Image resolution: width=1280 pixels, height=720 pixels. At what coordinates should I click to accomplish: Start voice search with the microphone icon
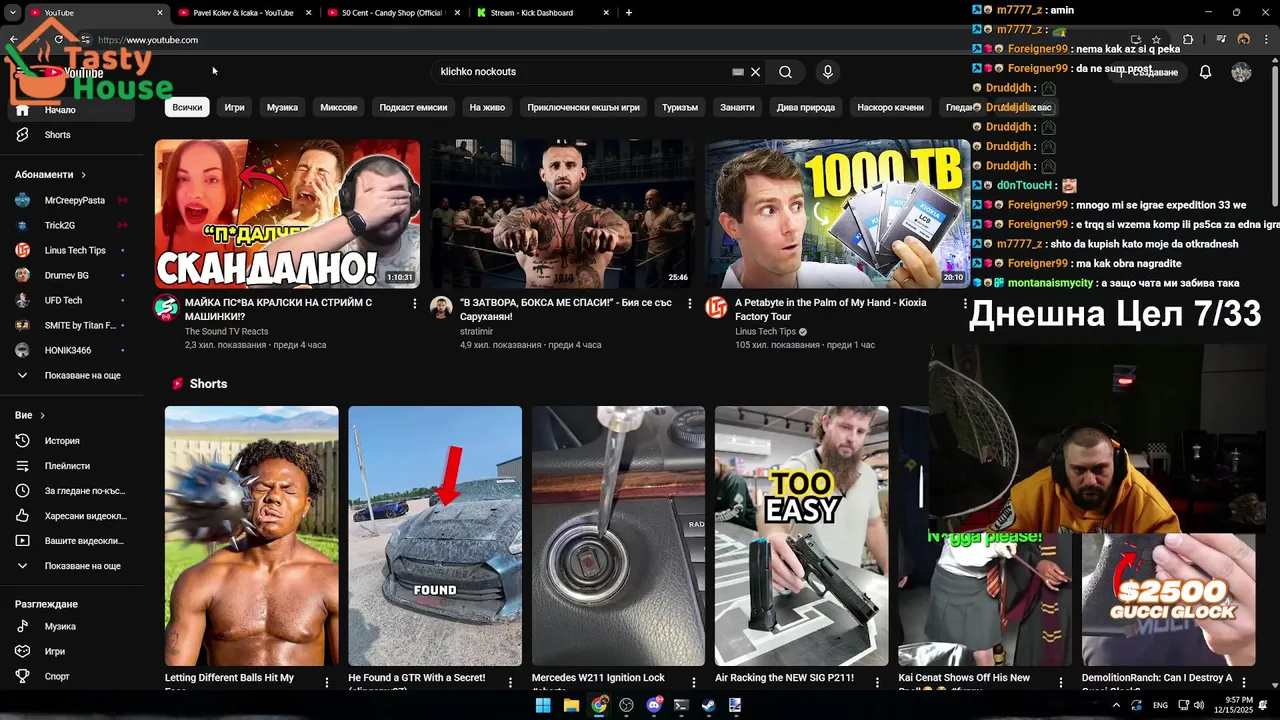pyautogui.click(x=827, y=72)
